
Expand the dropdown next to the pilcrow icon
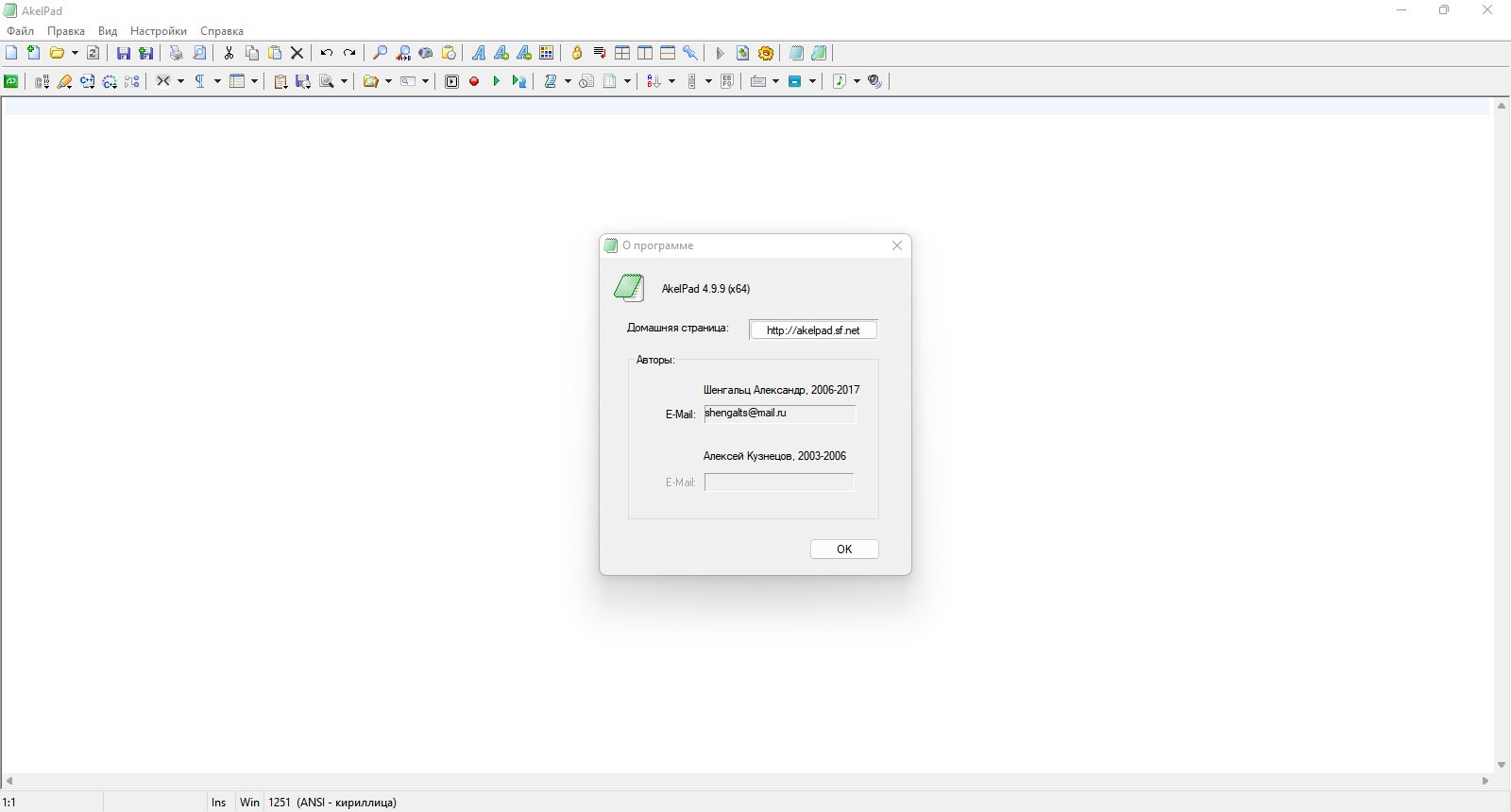click(x=217, y=81)
